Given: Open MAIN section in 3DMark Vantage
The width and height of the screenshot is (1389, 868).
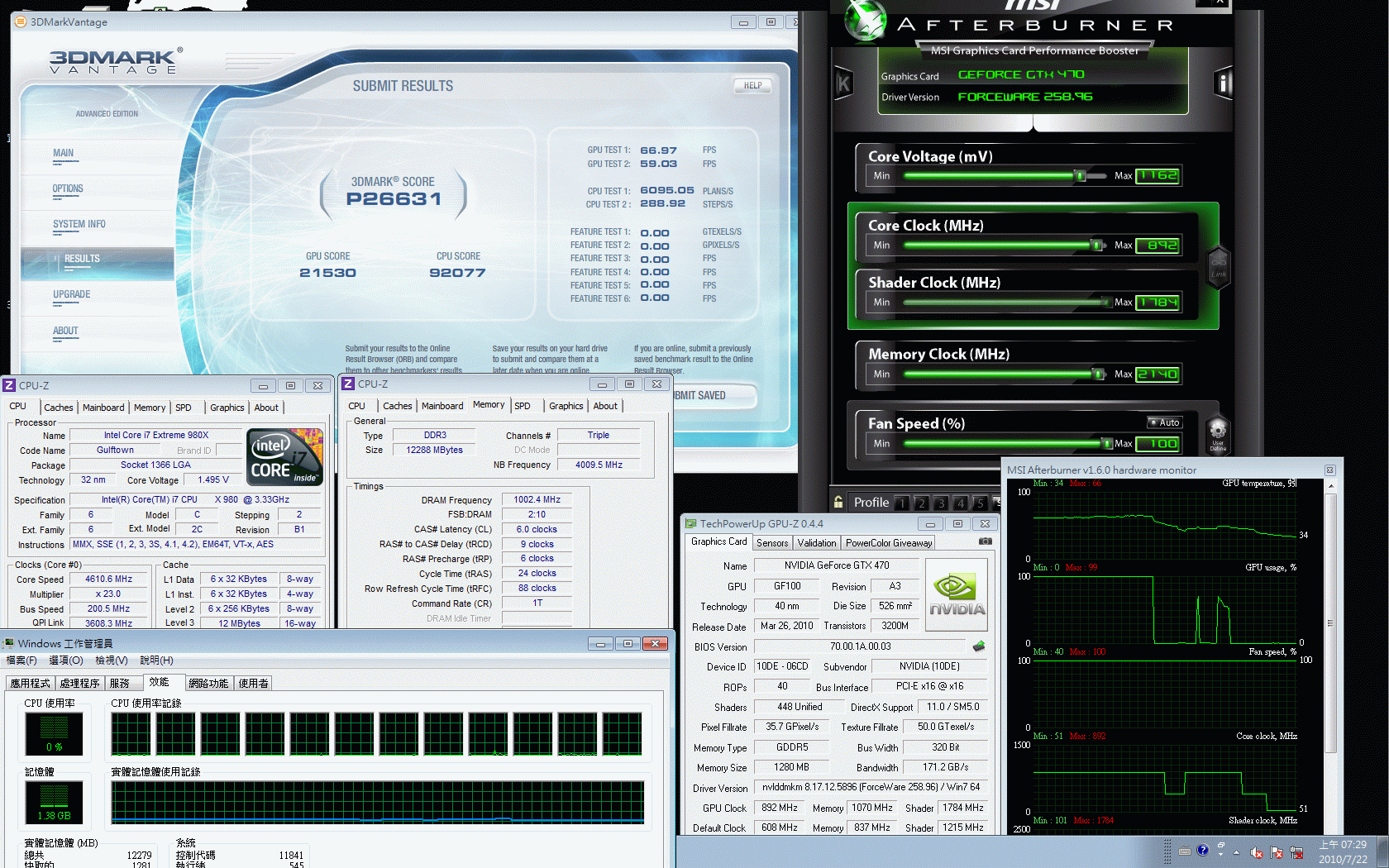Looking at the screenshot, I should (x=64, y=153).
